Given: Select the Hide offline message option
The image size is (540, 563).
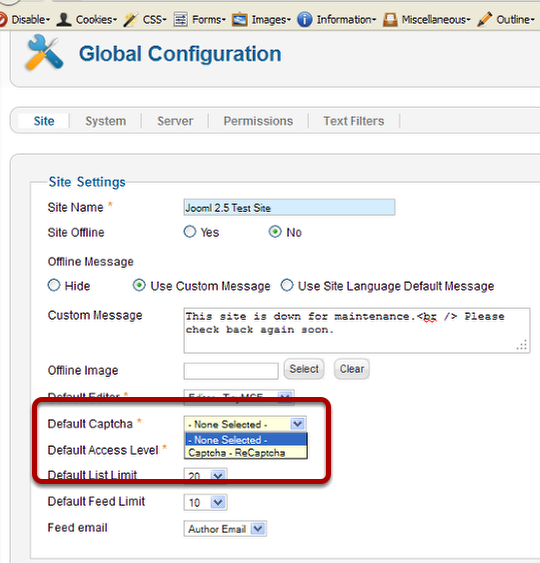Looking at the screenshot, I should pyautogui.click(x=54, y=285).
